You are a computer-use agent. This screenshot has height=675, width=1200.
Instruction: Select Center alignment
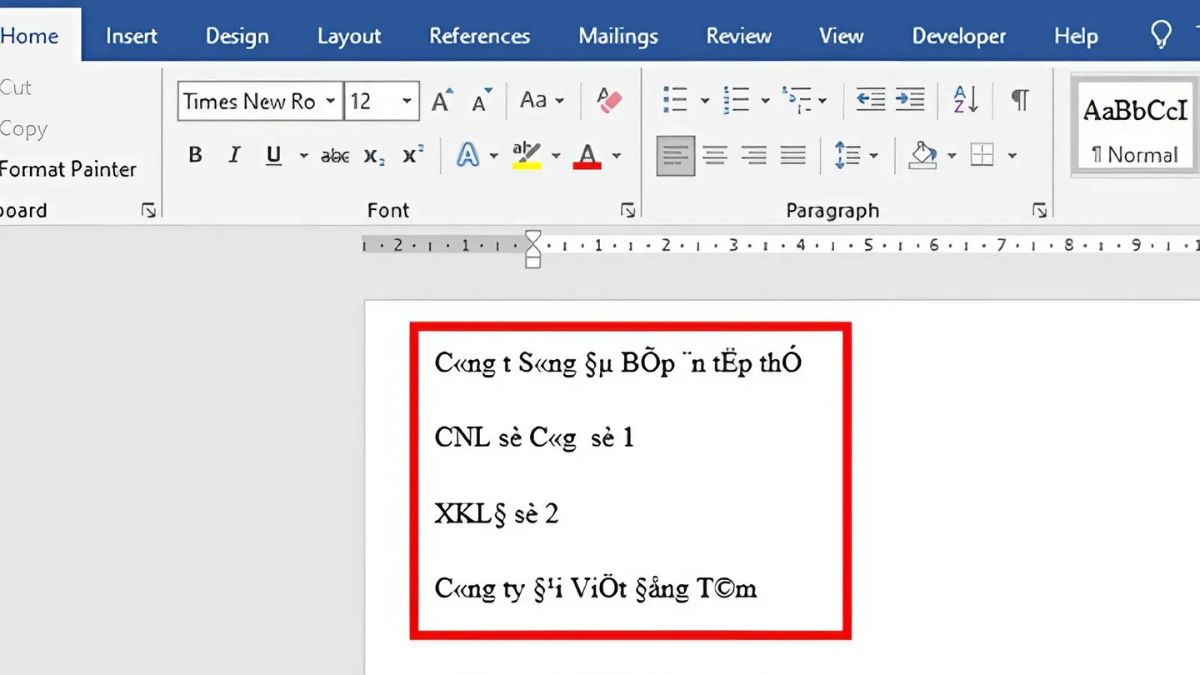(x=714, y=155)
